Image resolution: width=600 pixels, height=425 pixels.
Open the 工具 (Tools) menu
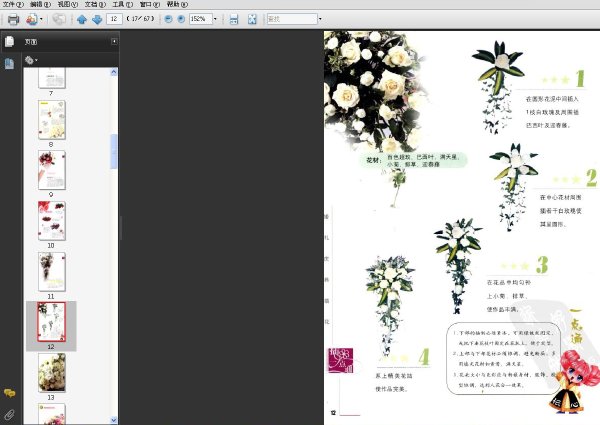coord(122,4)
